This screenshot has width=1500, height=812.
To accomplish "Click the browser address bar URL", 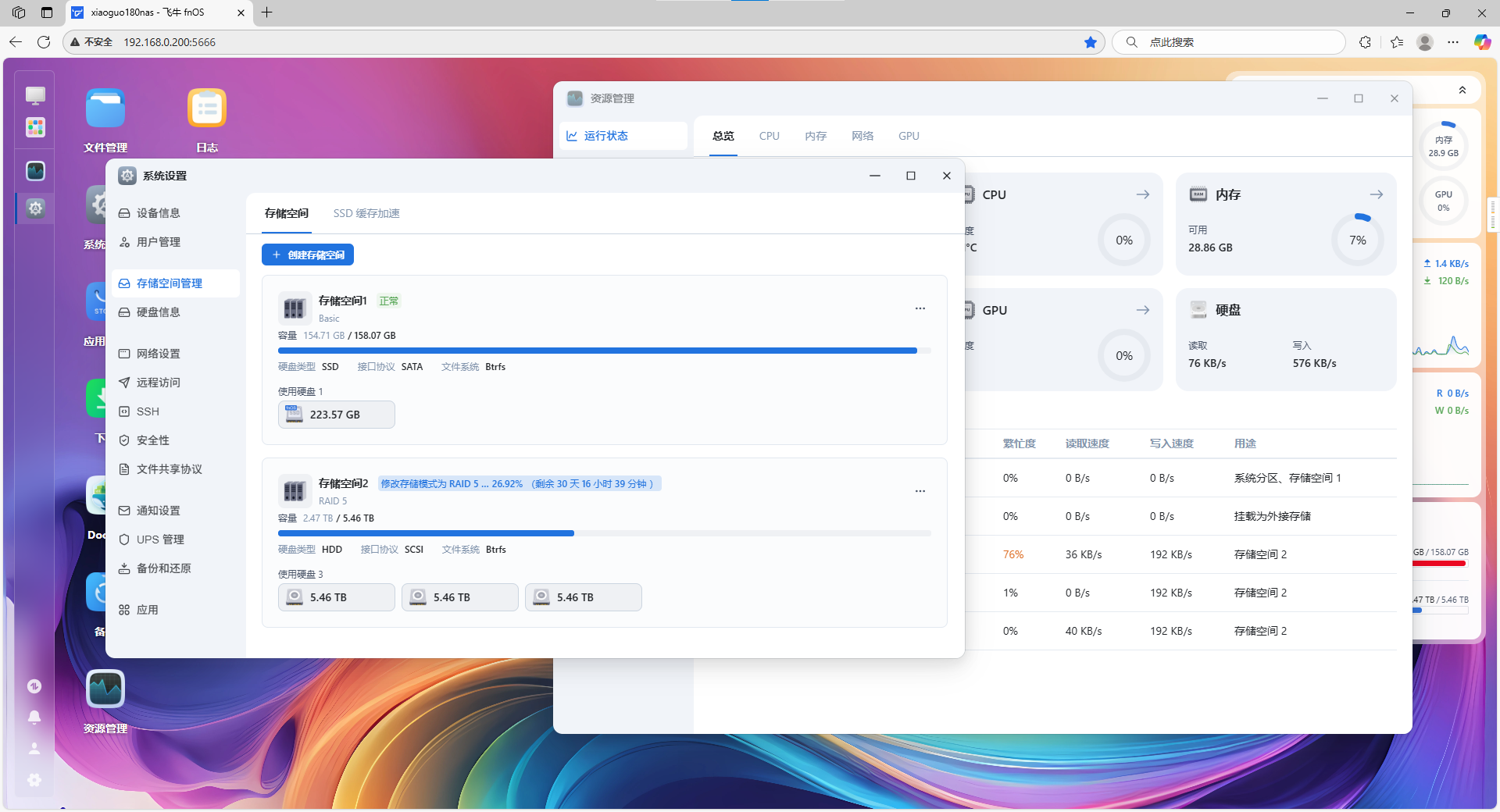I will pos(170,42).
